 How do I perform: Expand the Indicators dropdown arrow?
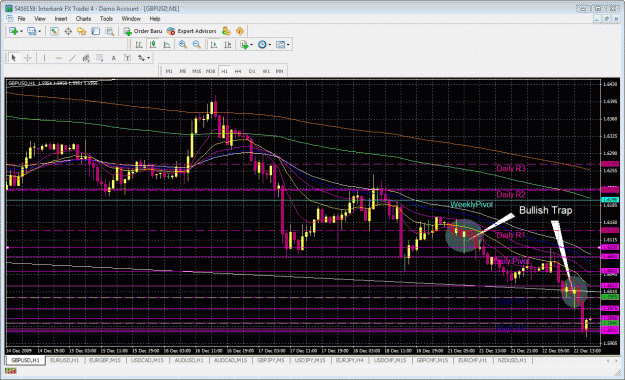252,45
